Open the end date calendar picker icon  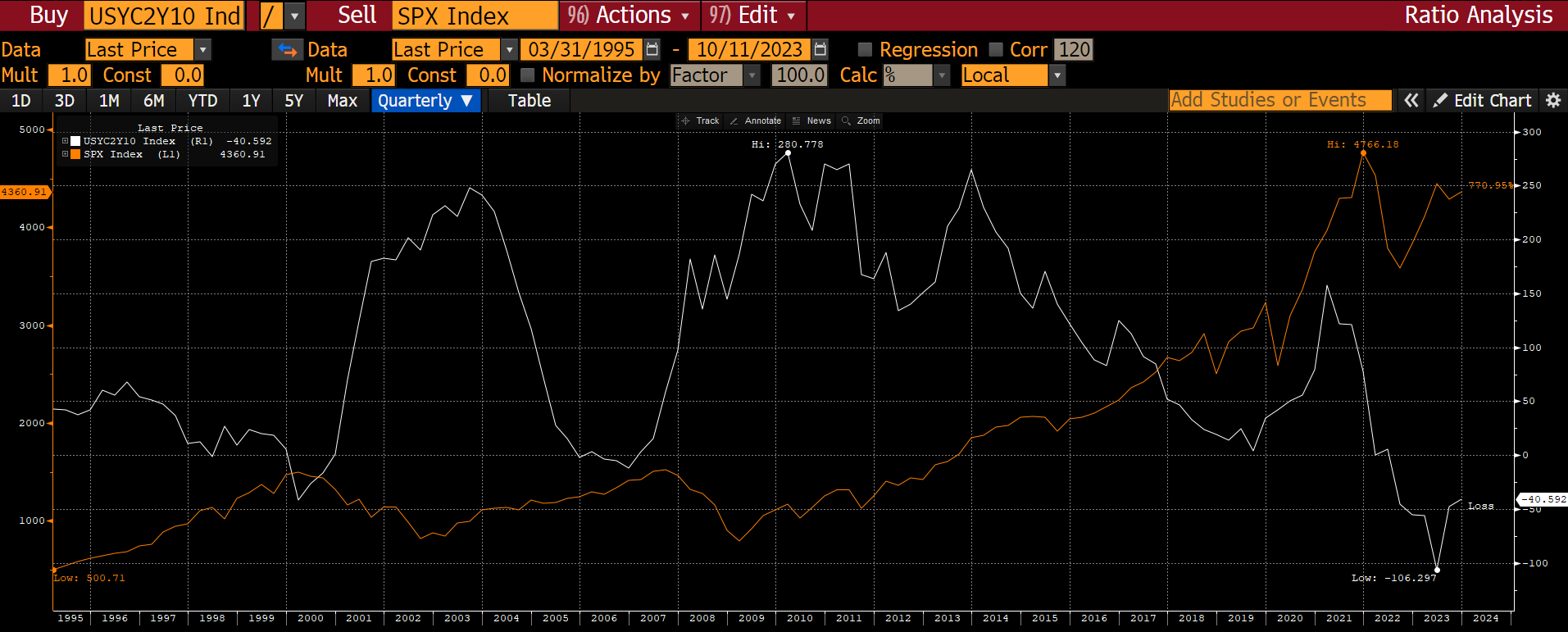click(x=820, y=50)
